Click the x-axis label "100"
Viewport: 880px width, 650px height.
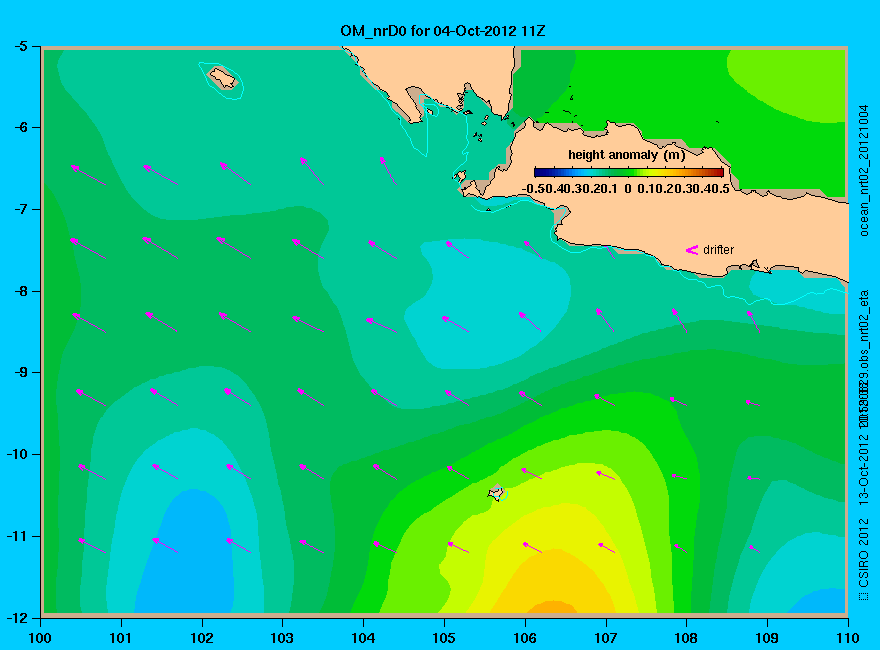(40, 638)
